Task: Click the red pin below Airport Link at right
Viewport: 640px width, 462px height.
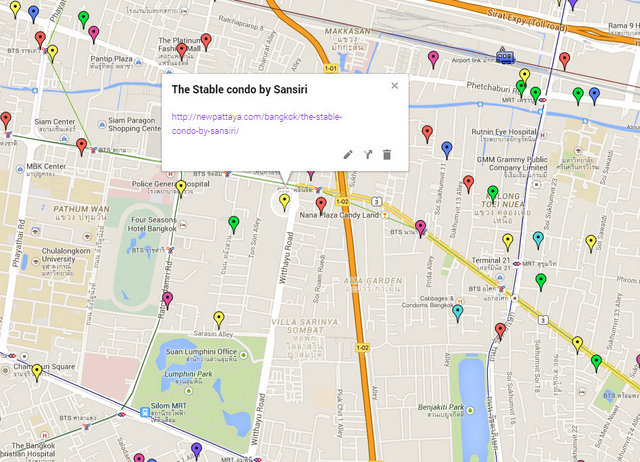Action: 564,61
